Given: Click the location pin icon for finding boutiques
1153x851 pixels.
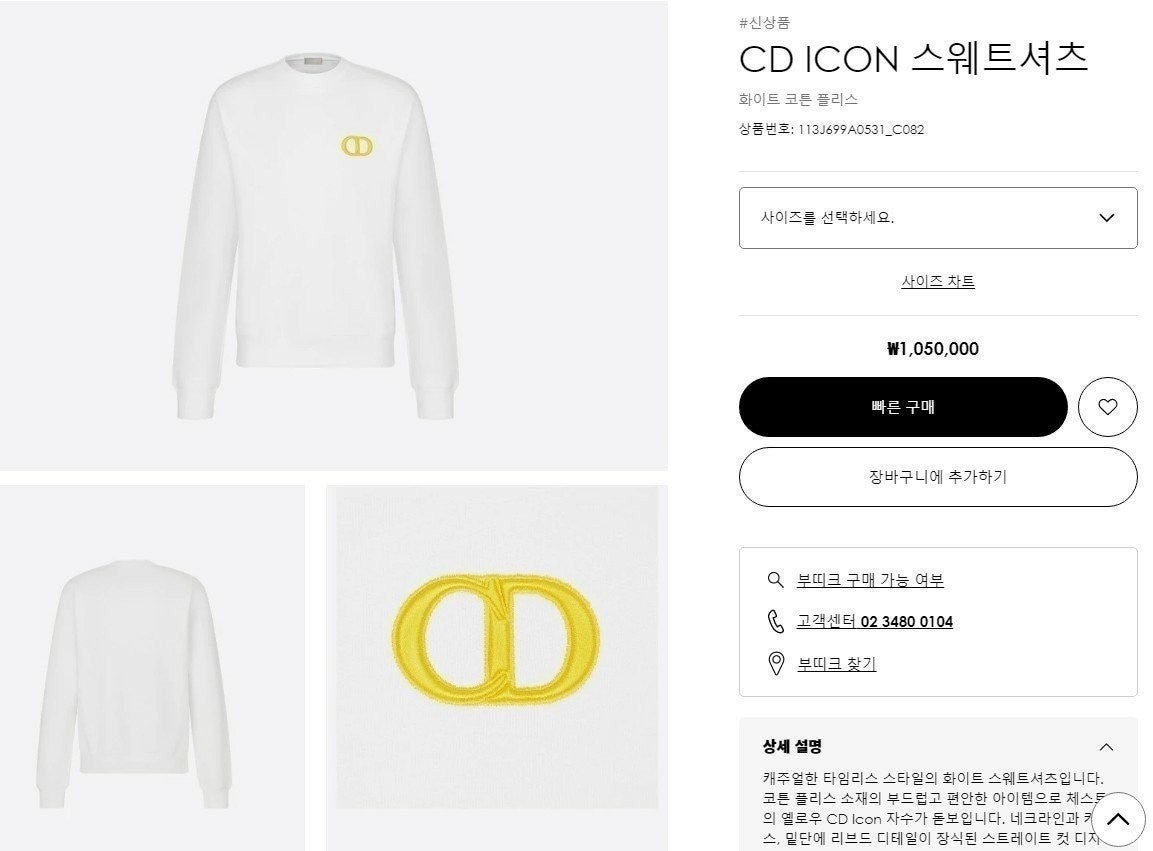Looking at the screenshot, I should click(776, 663).
